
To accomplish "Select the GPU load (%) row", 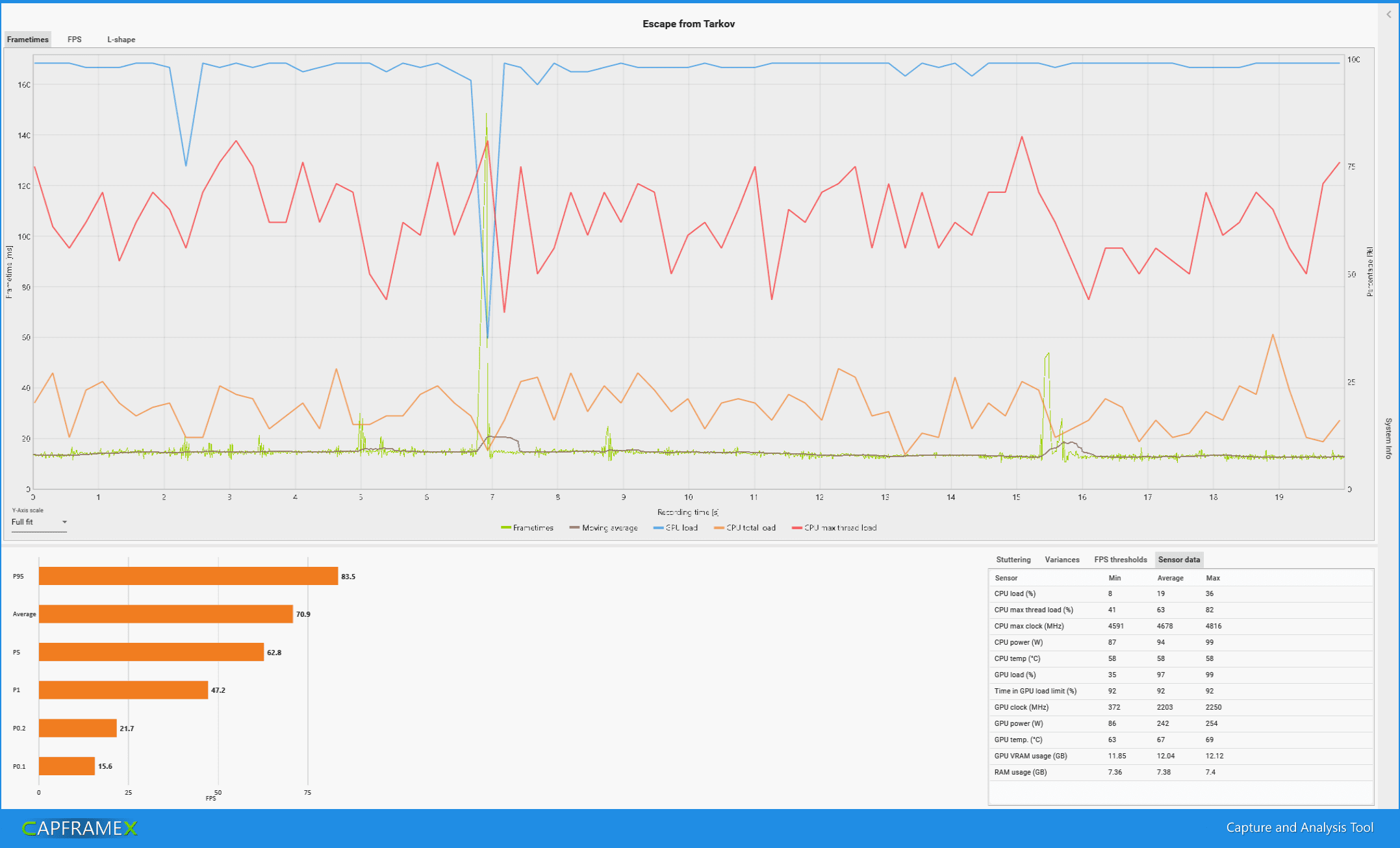I will point(1181,675).
